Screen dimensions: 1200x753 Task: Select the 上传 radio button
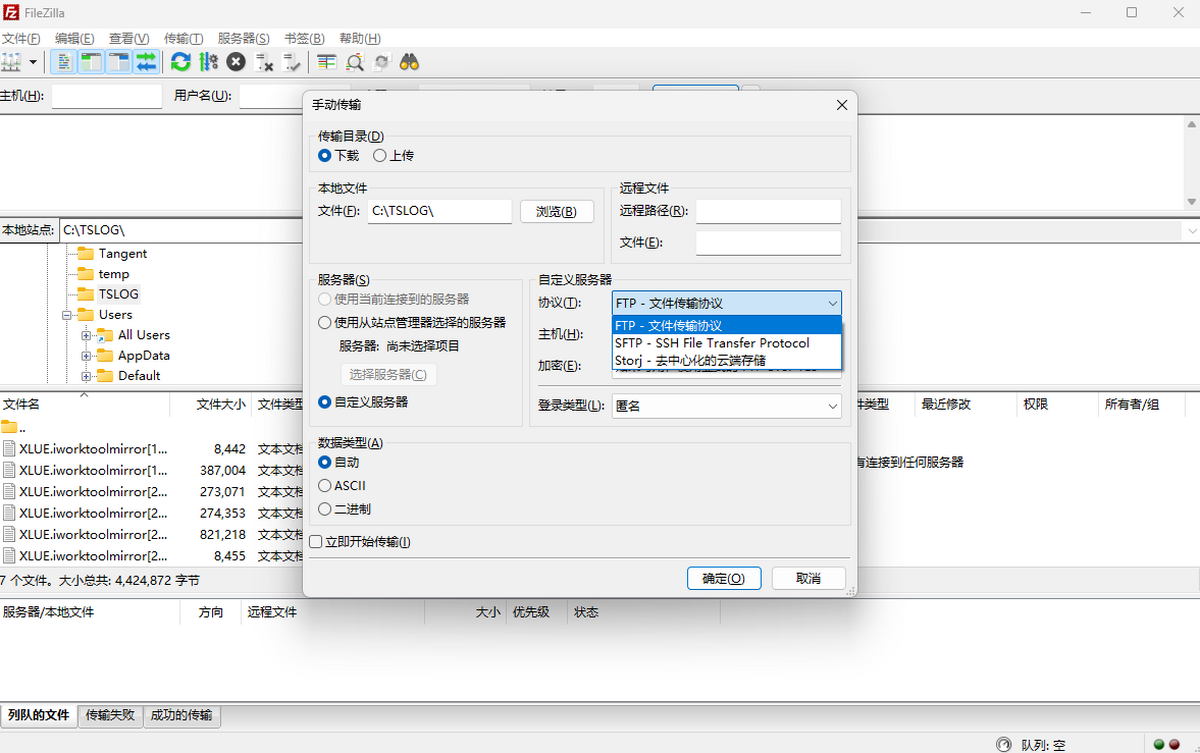click(393, 156)
